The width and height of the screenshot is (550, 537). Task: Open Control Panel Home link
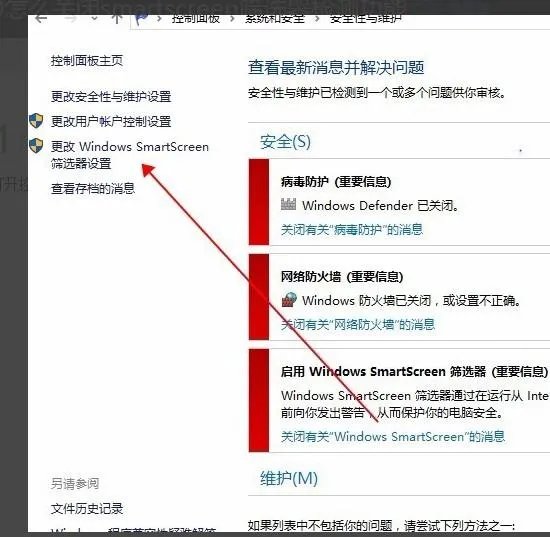[x=87, y=61]
